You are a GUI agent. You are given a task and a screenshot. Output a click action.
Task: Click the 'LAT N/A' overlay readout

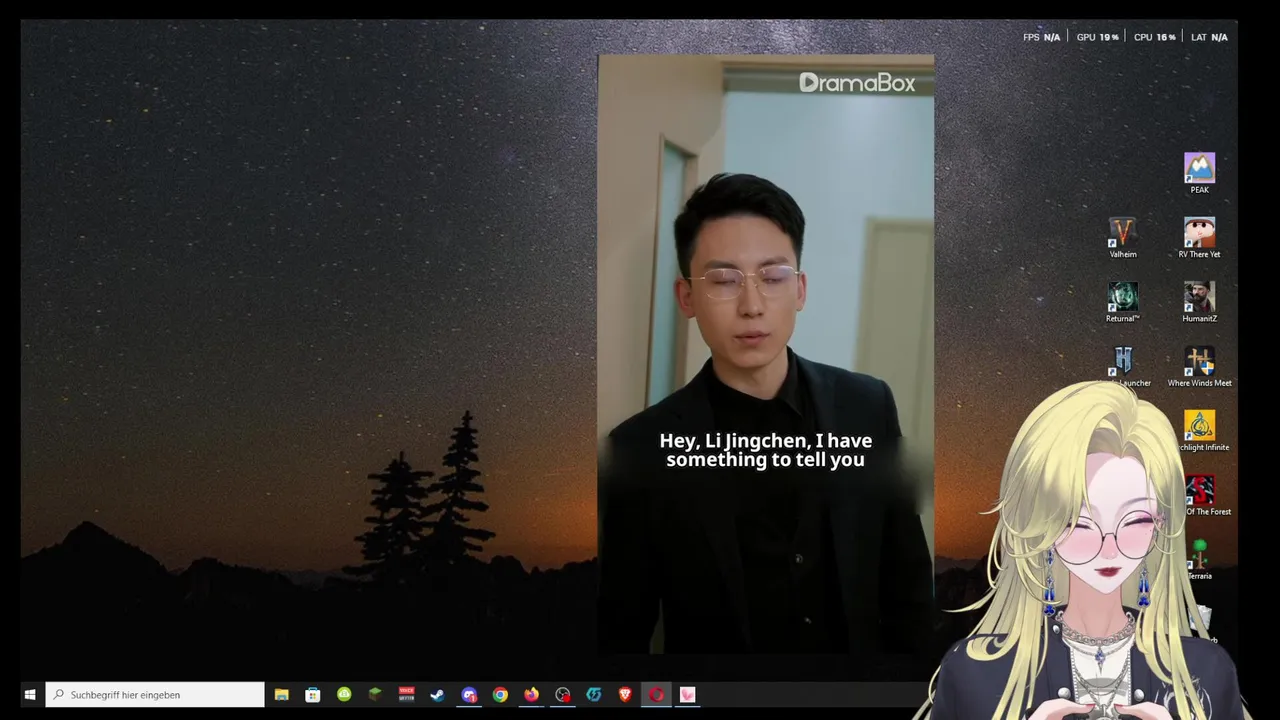point(1209,37)
